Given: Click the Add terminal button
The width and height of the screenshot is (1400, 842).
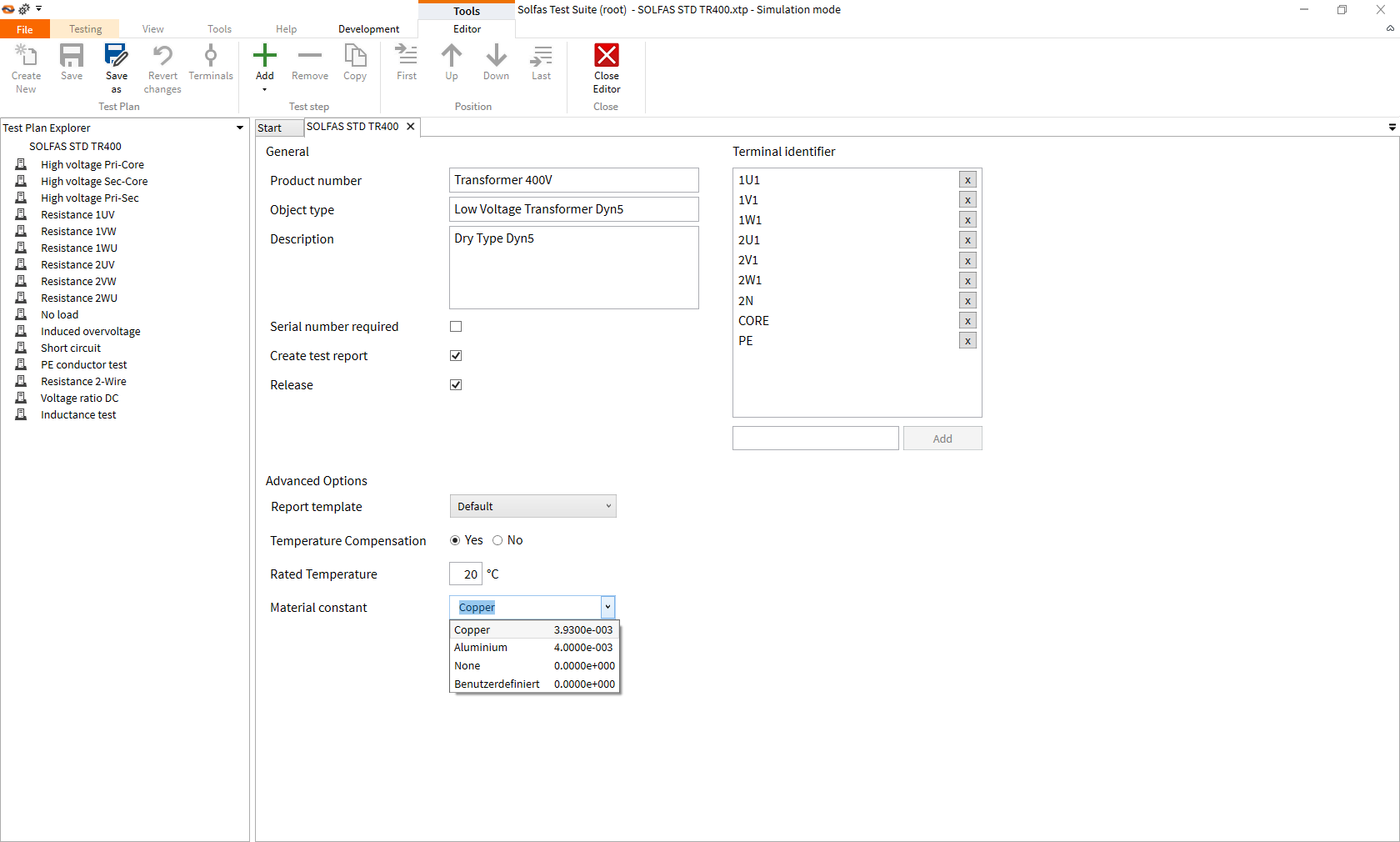Looking at the screenshot, I should point(942,439).
